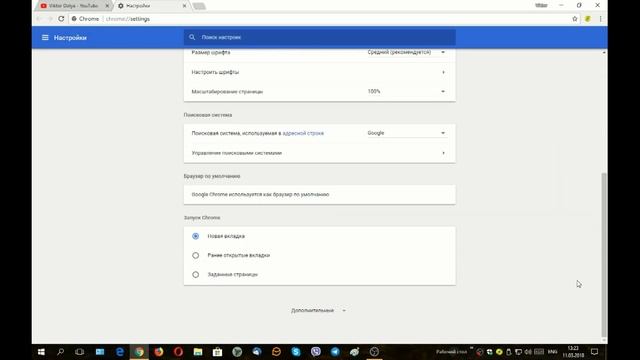This screenshot has width=640, height=360.
Task: Click the clock showing 13:23 in the tray
Action: (x=573, y=352)
